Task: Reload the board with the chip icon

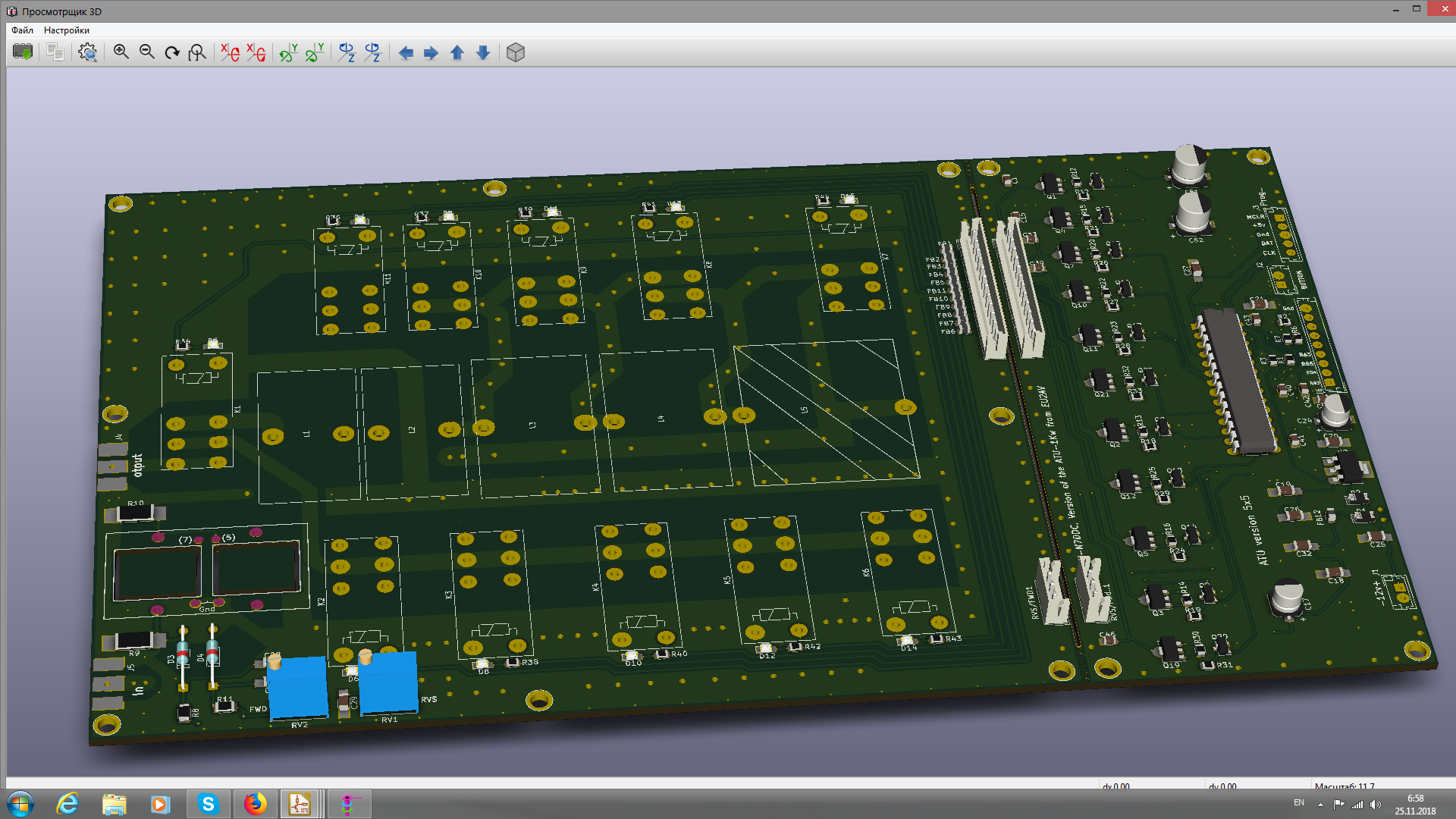Action: click(x=23, y=52)
